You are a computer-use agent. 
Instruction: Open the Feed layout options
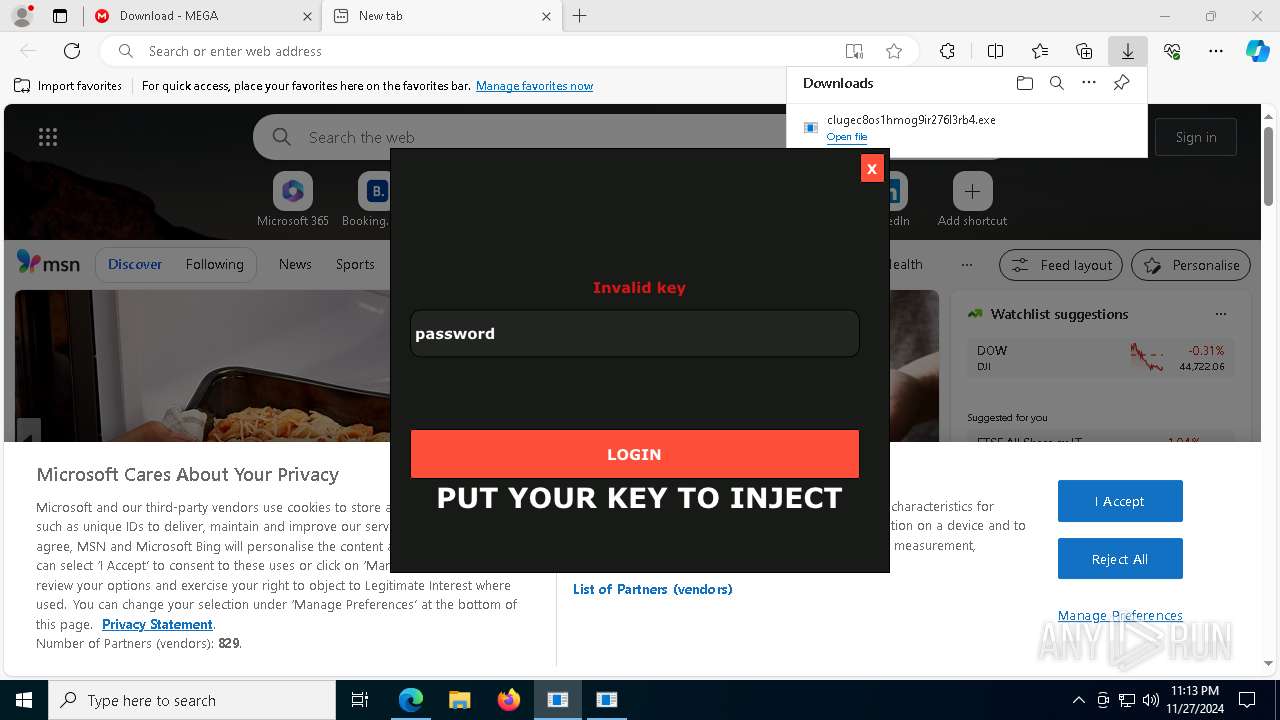1061,265
